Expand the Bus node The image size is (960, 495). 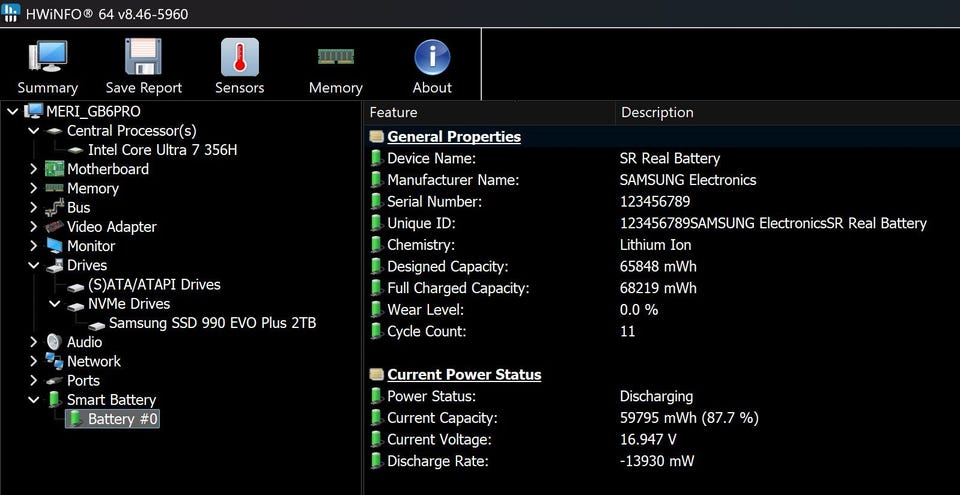tap(34, 208)
